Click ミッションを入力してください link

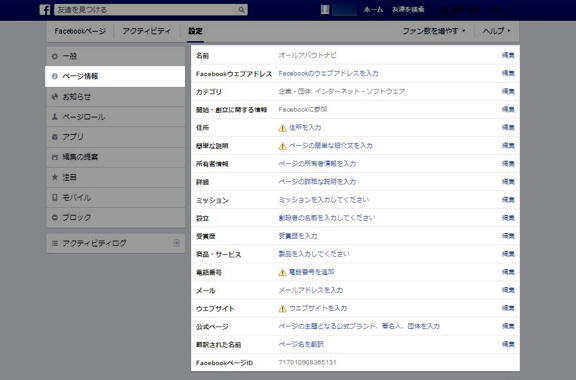click(x=324, y=200)
